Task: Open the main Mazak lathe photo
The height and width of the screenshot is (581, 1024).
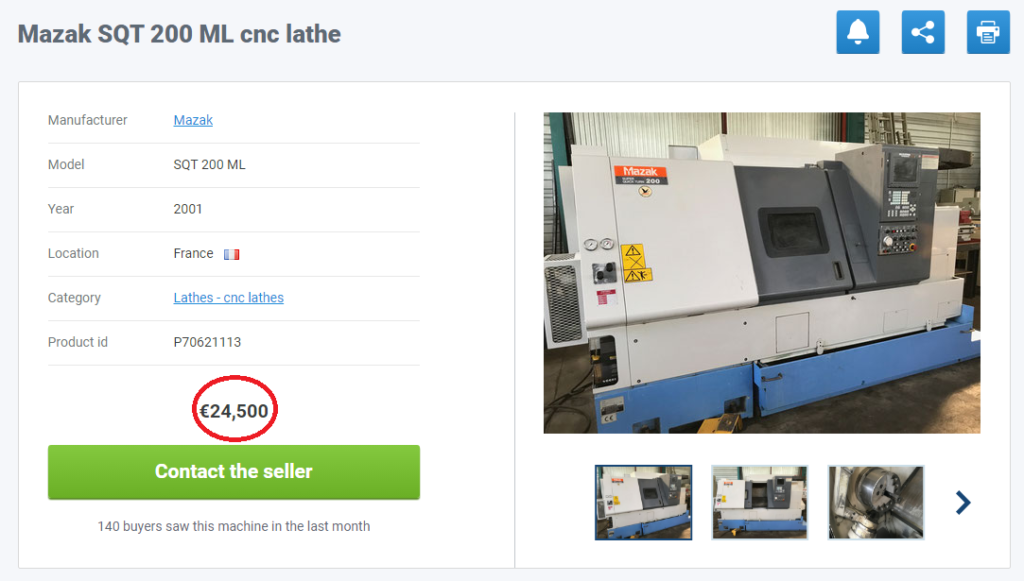Action: point(761,273)
